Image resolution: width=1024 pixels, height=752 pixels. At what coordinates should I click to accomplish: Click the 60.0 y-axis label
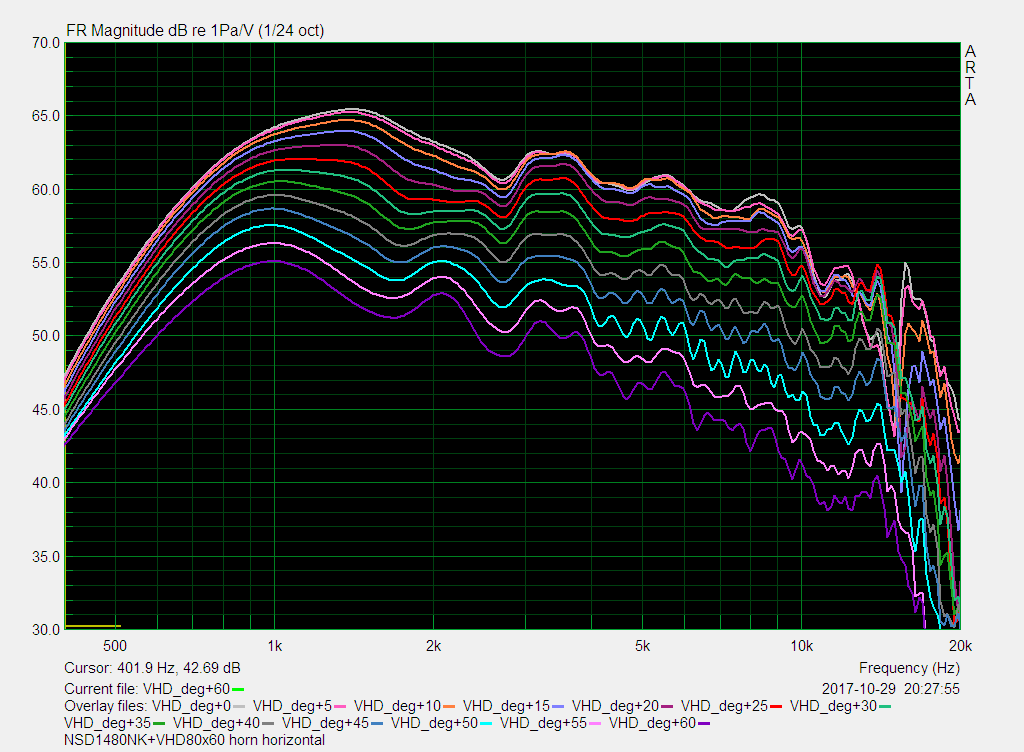coord(46,190)
